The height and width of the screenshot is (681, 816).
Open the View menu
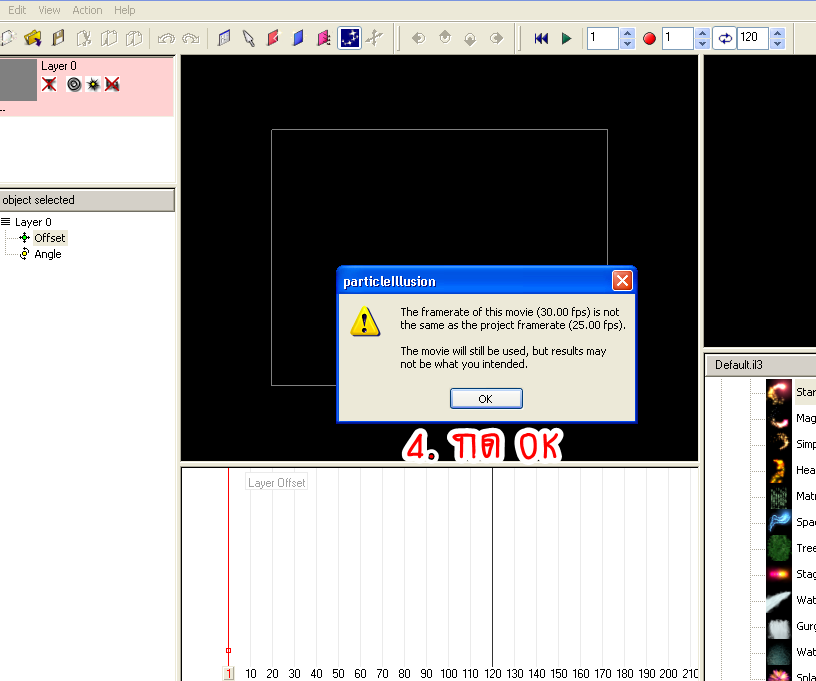tap(49, 10)
